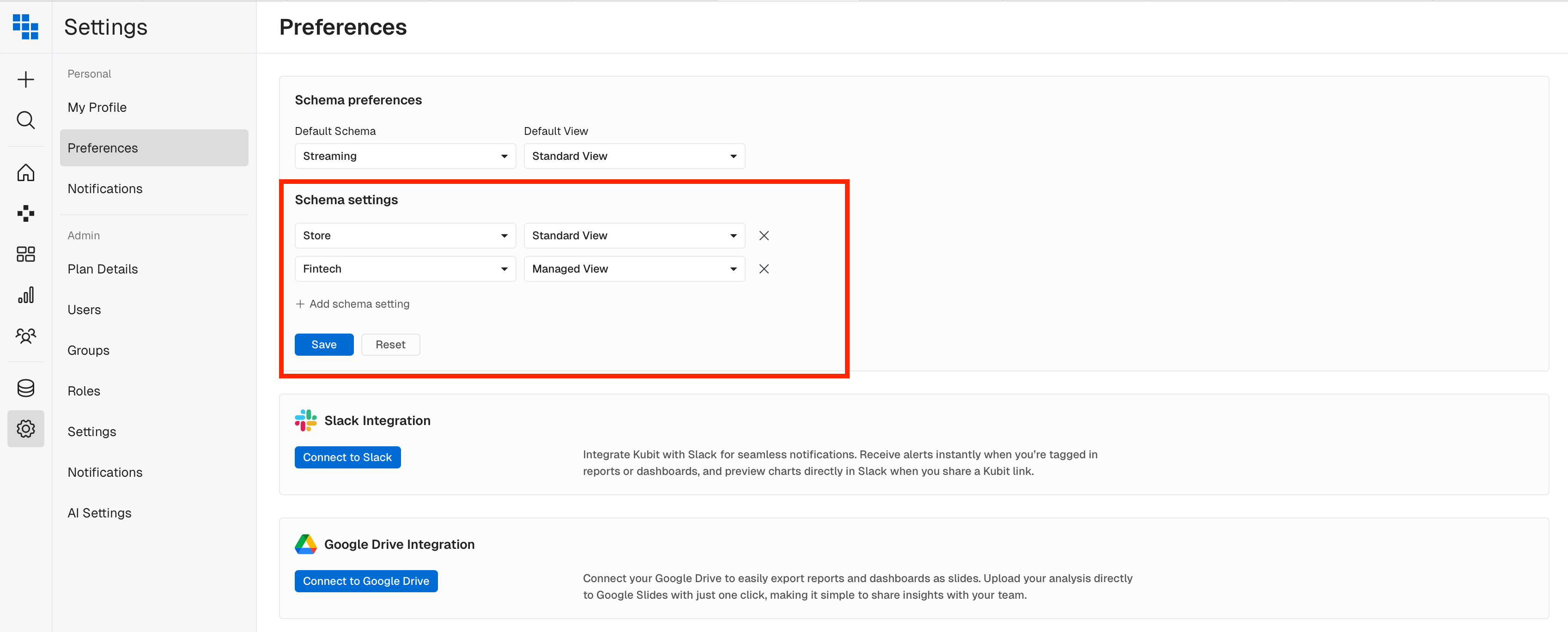
Task: Open My Profile in settings menu
Action: (97, 107)
